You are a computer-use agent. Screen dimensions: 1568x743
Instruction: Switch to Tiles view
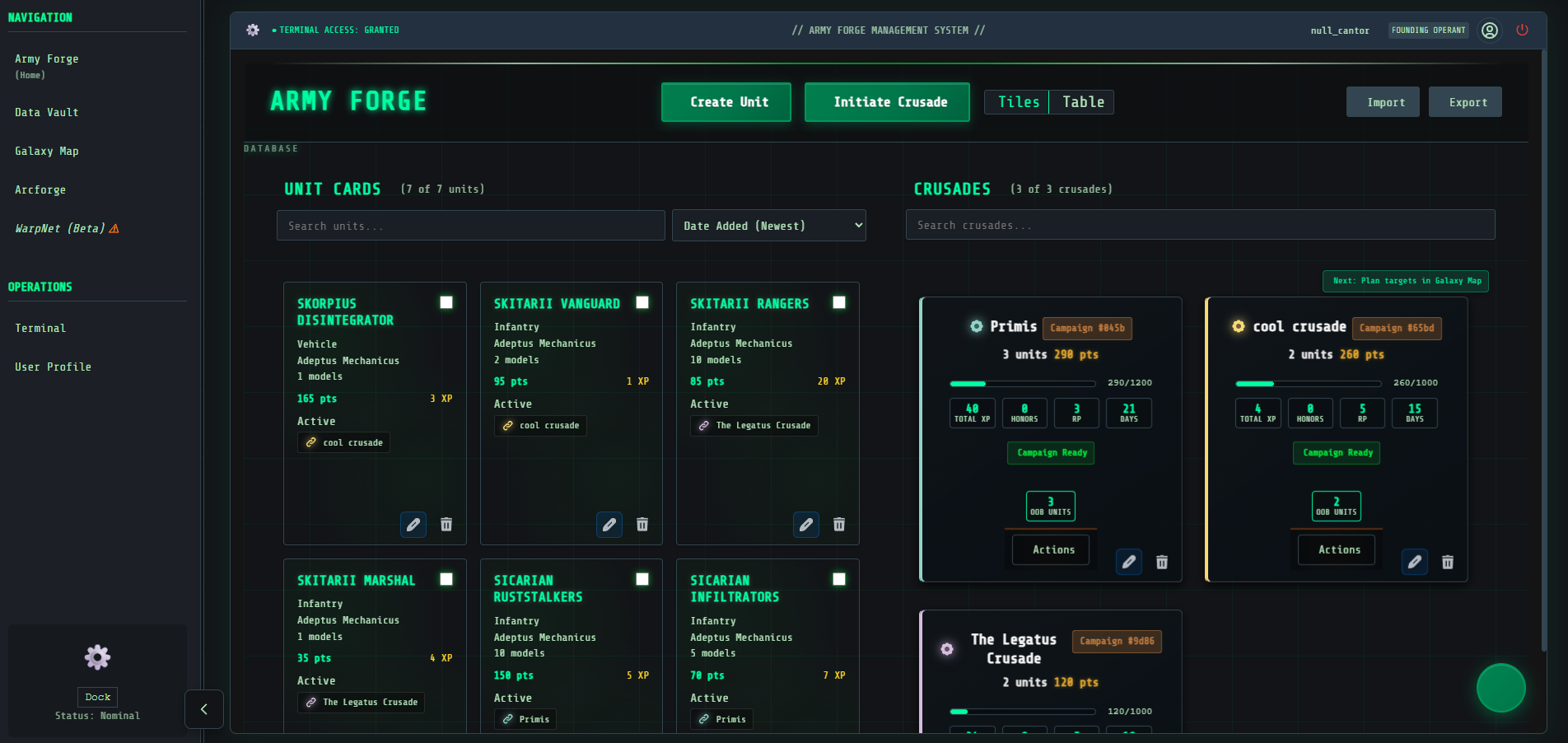tap(1018, 102)
